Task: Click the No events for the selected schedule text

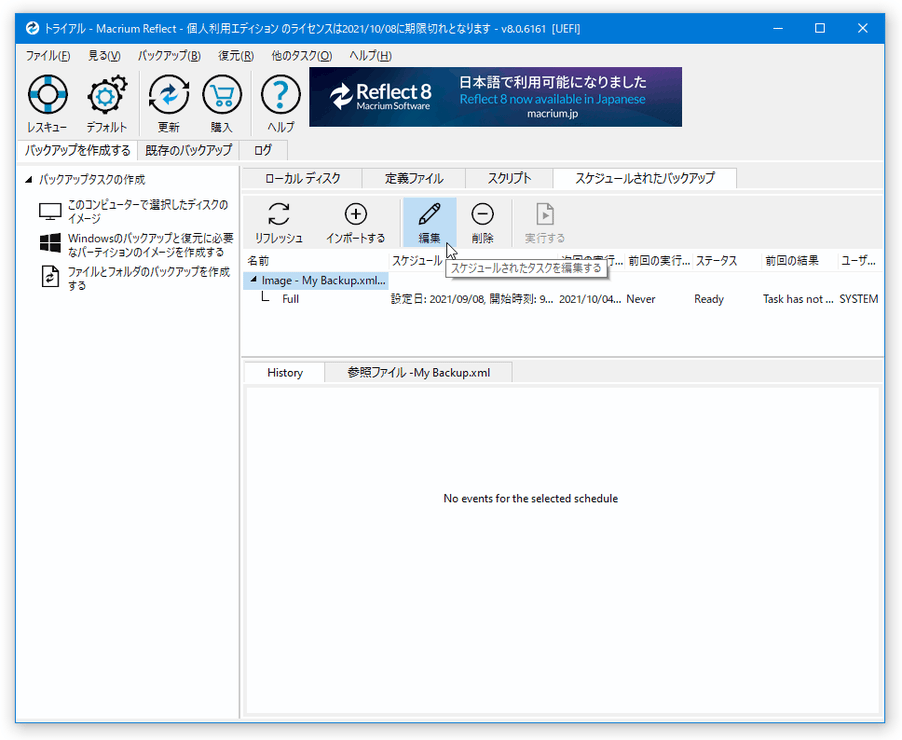Action: [x=530, y=498]
